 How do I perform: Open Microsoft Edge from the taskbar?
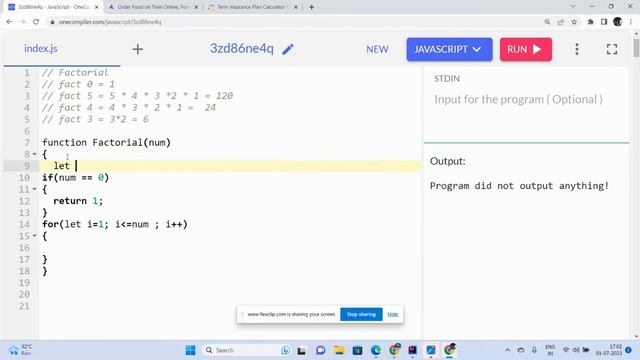(376, 350)
